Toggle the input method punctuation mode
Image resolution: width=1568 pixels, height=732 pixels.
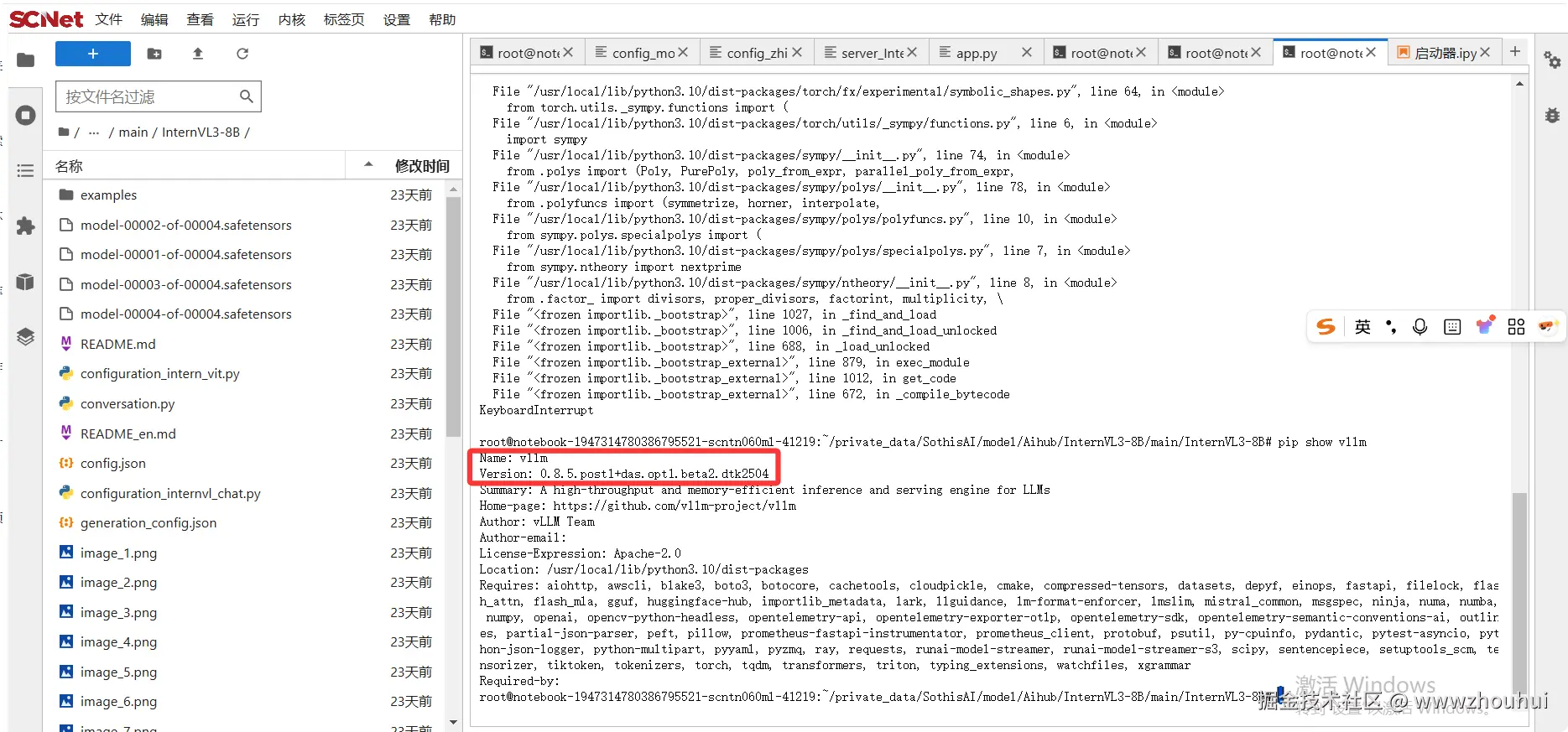point(1391,327)
